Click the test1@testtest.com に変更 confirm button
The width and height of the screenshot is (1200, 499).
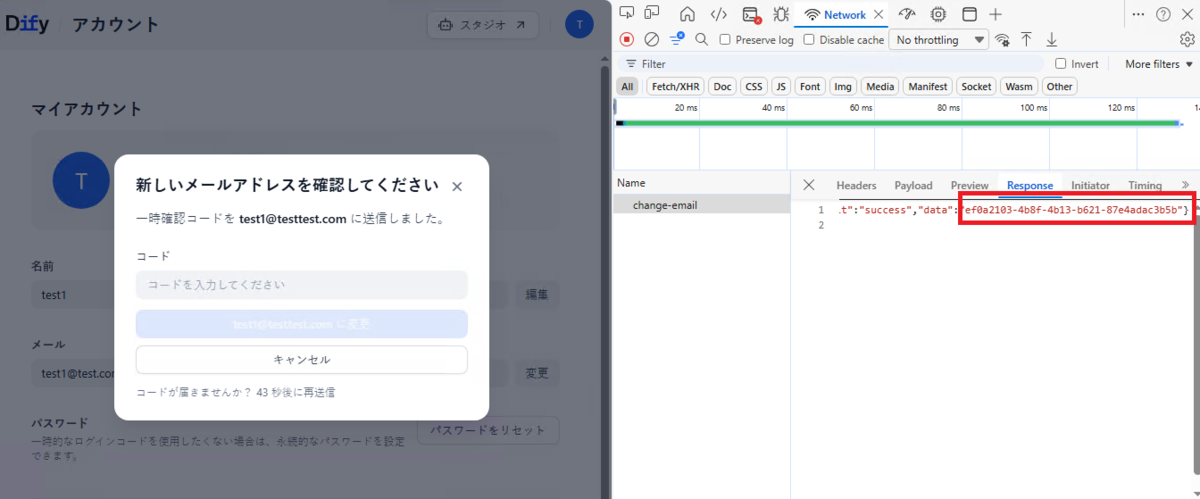point(302,324)
